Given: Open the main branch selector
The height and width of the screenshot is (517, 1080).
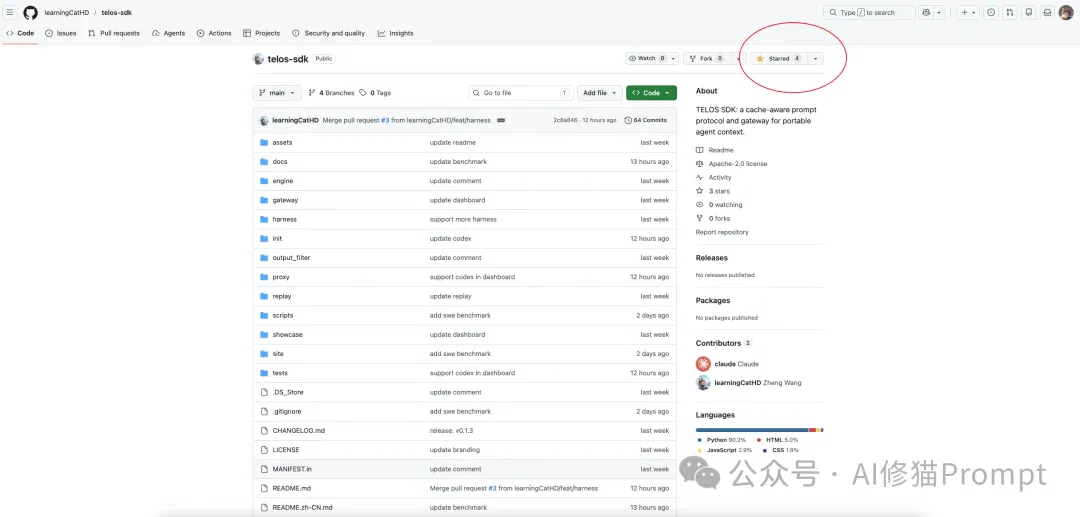Looking at the screenshot, I should [x=277, y=93].
